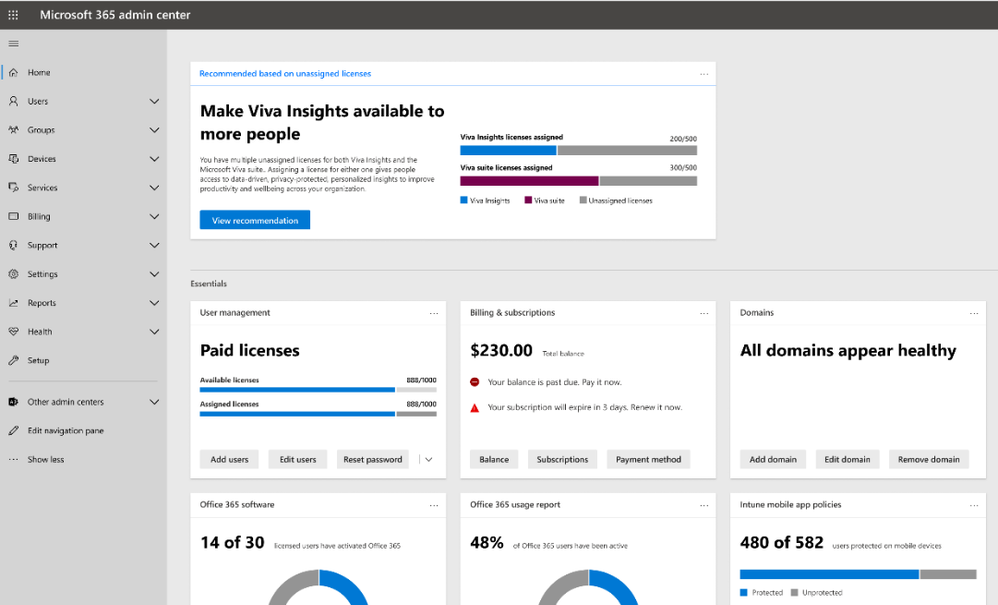This screenshot has width=998, height=605.
Task: Expand the Services menu chevron
Action: pos(154,188)
